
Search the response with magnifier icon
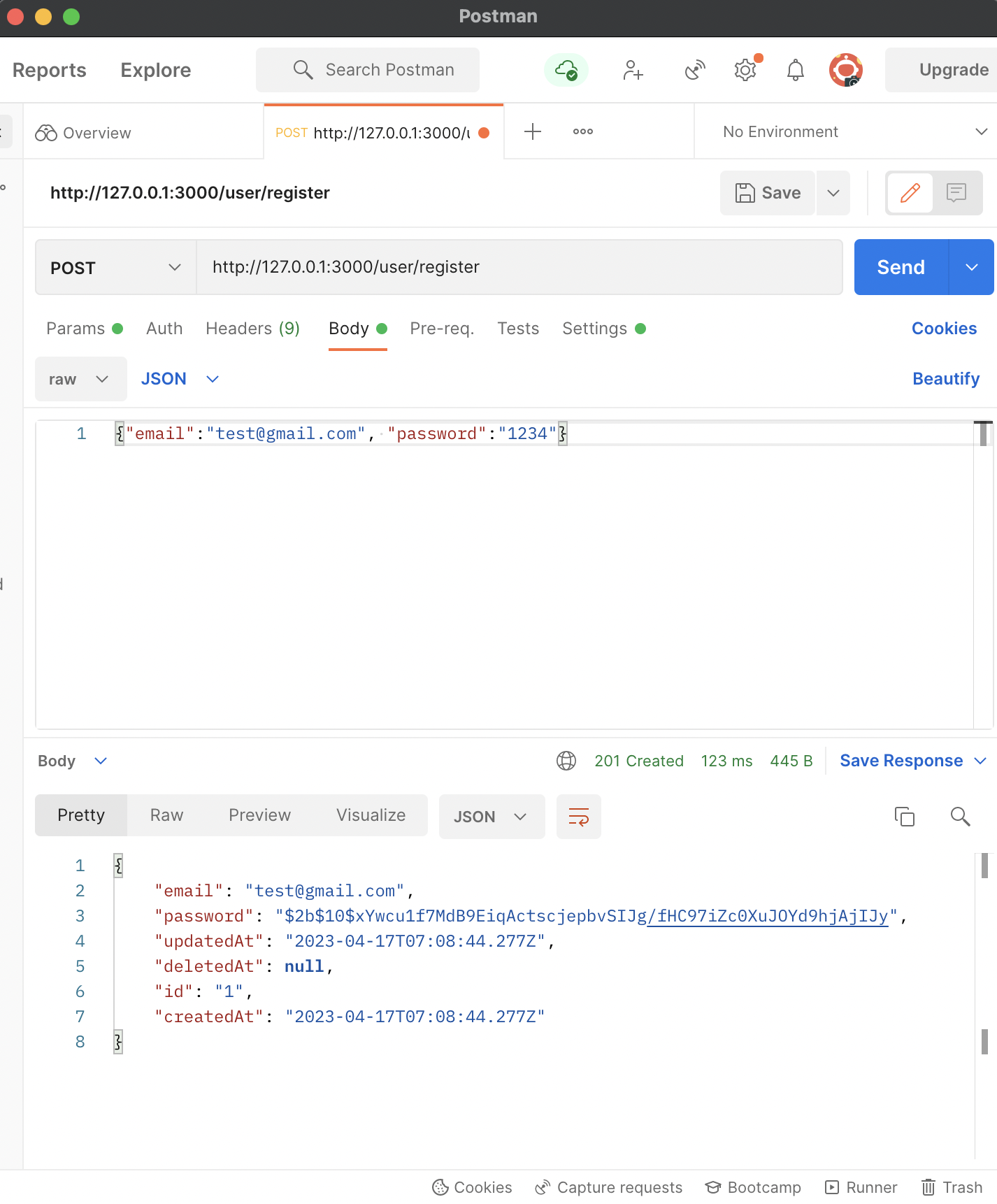tap(961, 817)
